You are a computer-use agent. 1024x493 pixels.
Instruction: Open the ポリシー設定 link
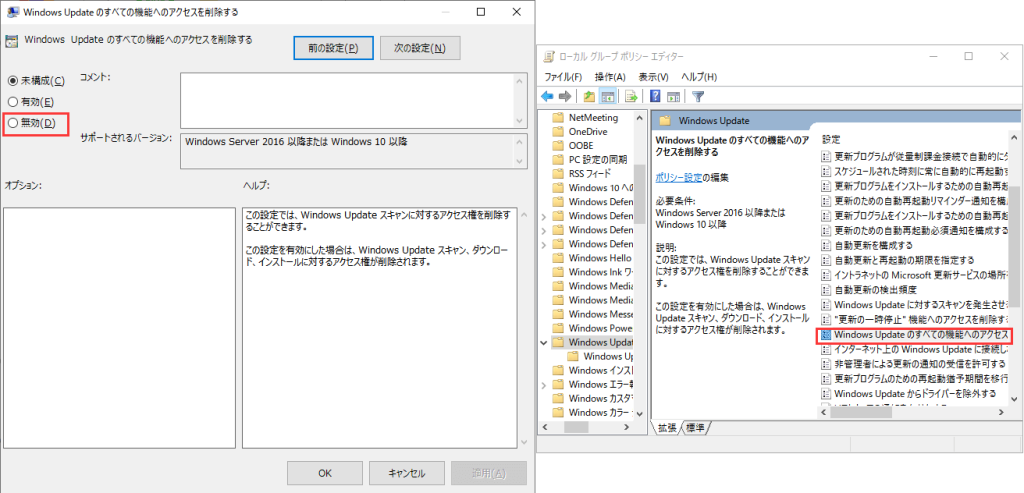click(679, 177)
